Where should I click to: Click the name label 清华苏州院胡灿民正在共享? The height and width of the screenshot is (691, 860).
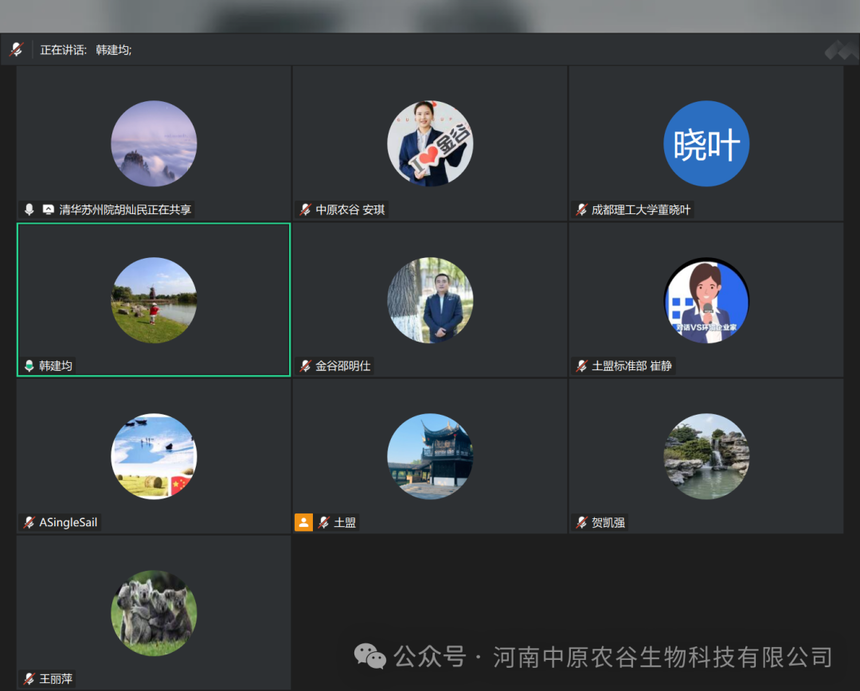(125, 209)
